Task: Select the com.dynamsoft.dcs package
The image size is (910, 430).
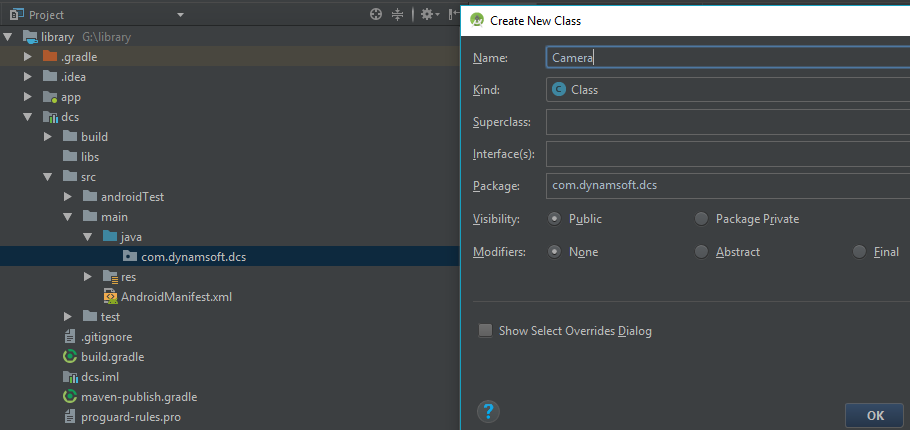Action: (x=193, y=257)
